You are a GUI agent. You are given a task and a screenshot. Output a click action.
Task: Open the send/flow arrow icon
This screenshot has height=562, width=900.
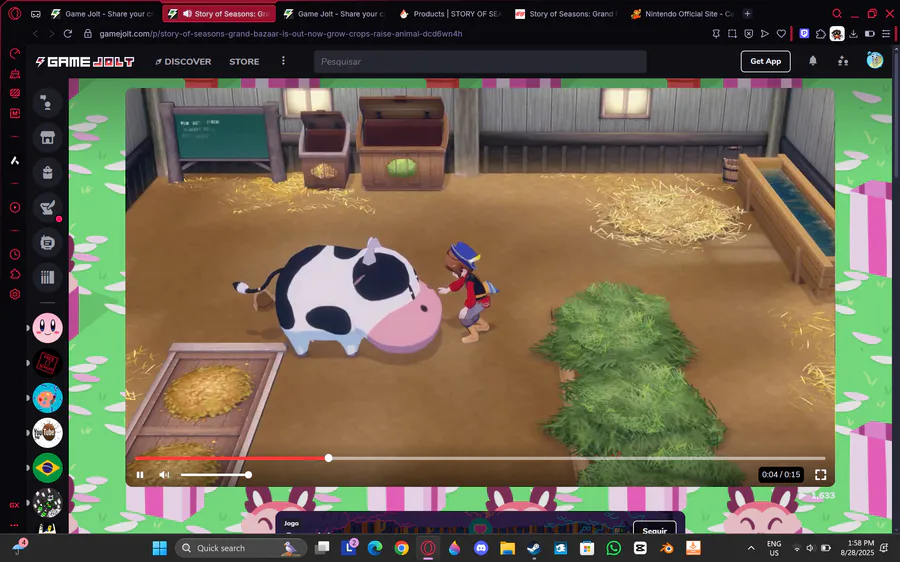tap(765, 34)
